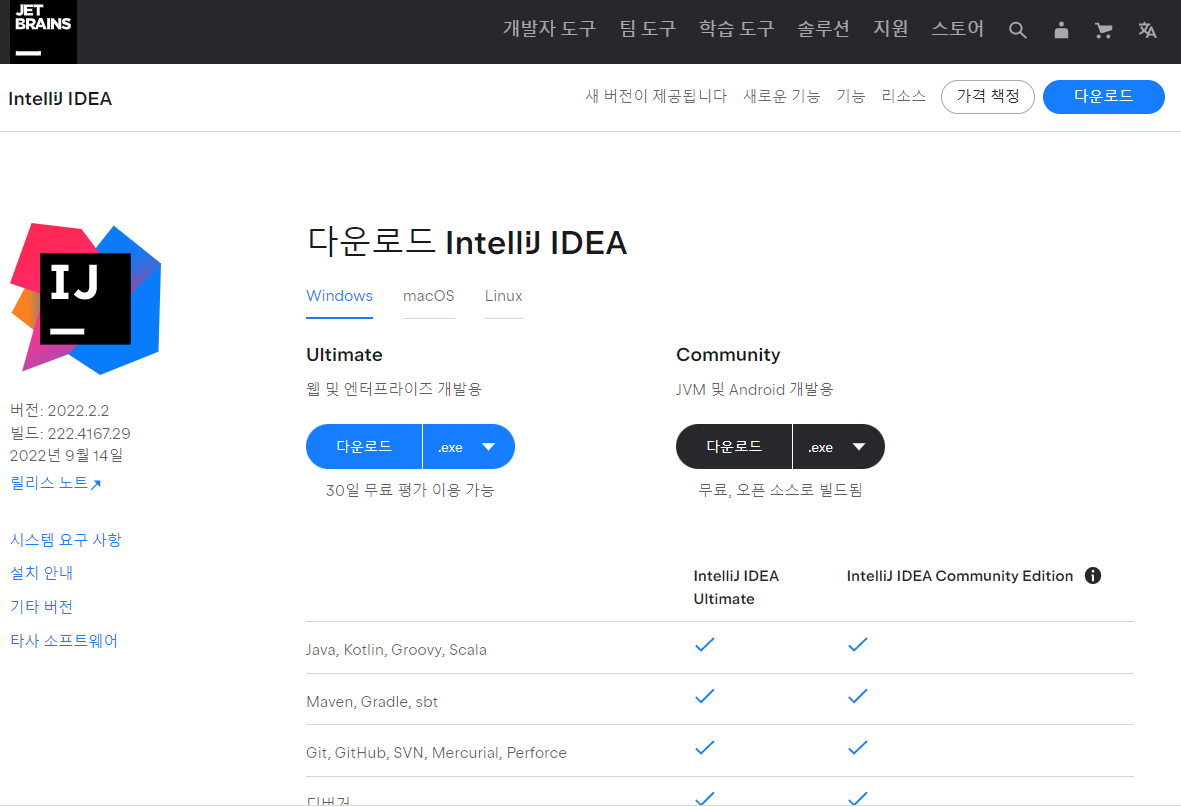Image resolution: width=1181 pixels, height=807 pixels.
Task: Select the Windows tab
Action: coord(339,296)
